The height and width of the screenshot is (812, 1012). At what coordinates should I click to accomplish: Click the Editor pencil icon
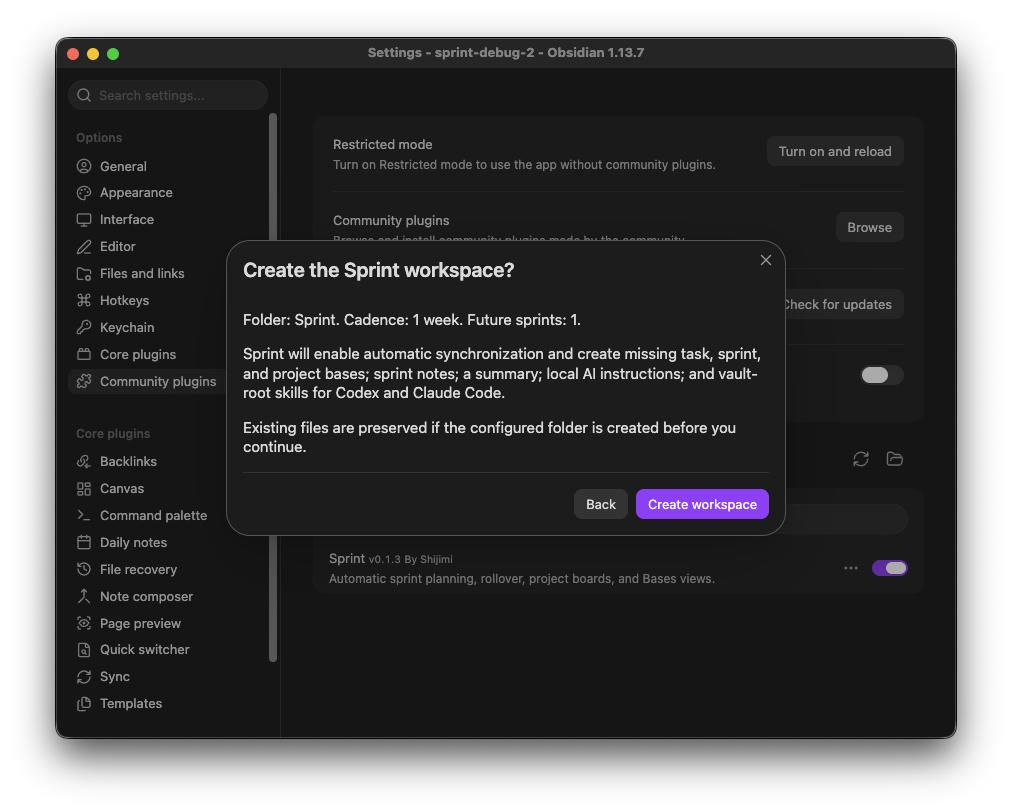point(84,247)
